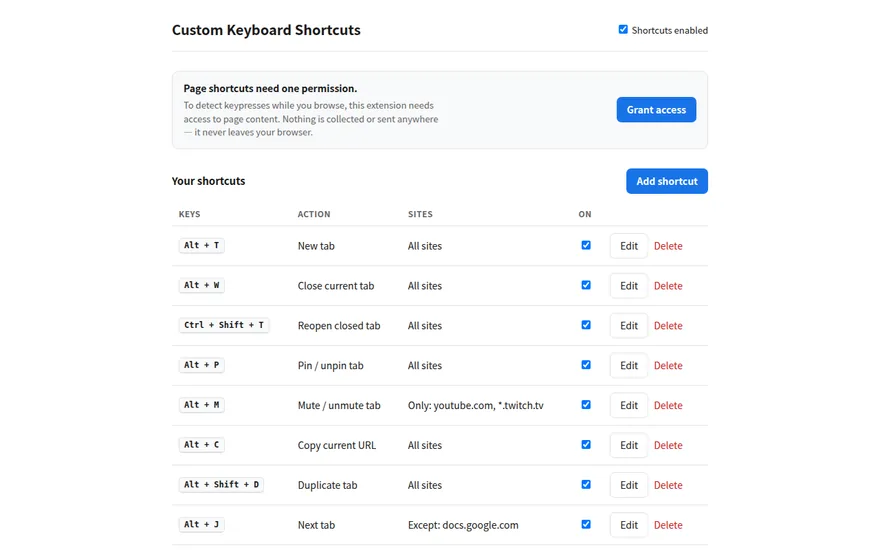The image size is (880, 550).
Task: Toggle the Duplicate tab checkbox
Action: 586,484
